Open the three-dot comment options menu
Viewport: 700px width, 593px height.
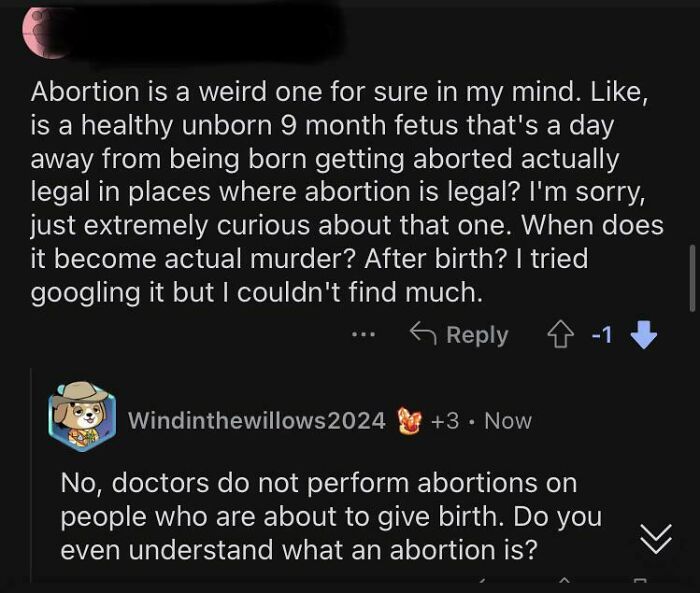point(363,335)
